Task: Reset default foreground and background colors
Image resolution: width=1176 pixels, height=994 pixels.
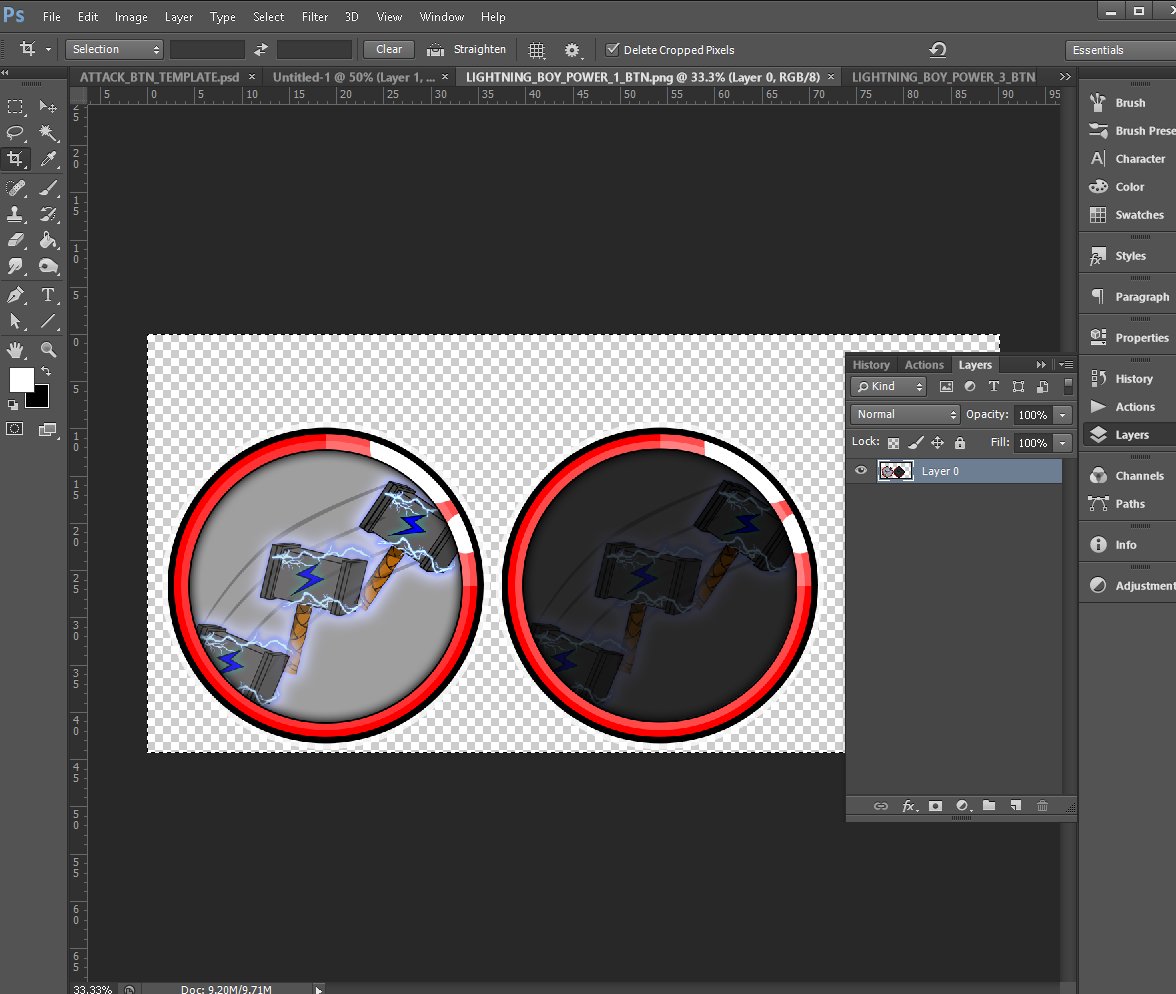Action: 13,405
